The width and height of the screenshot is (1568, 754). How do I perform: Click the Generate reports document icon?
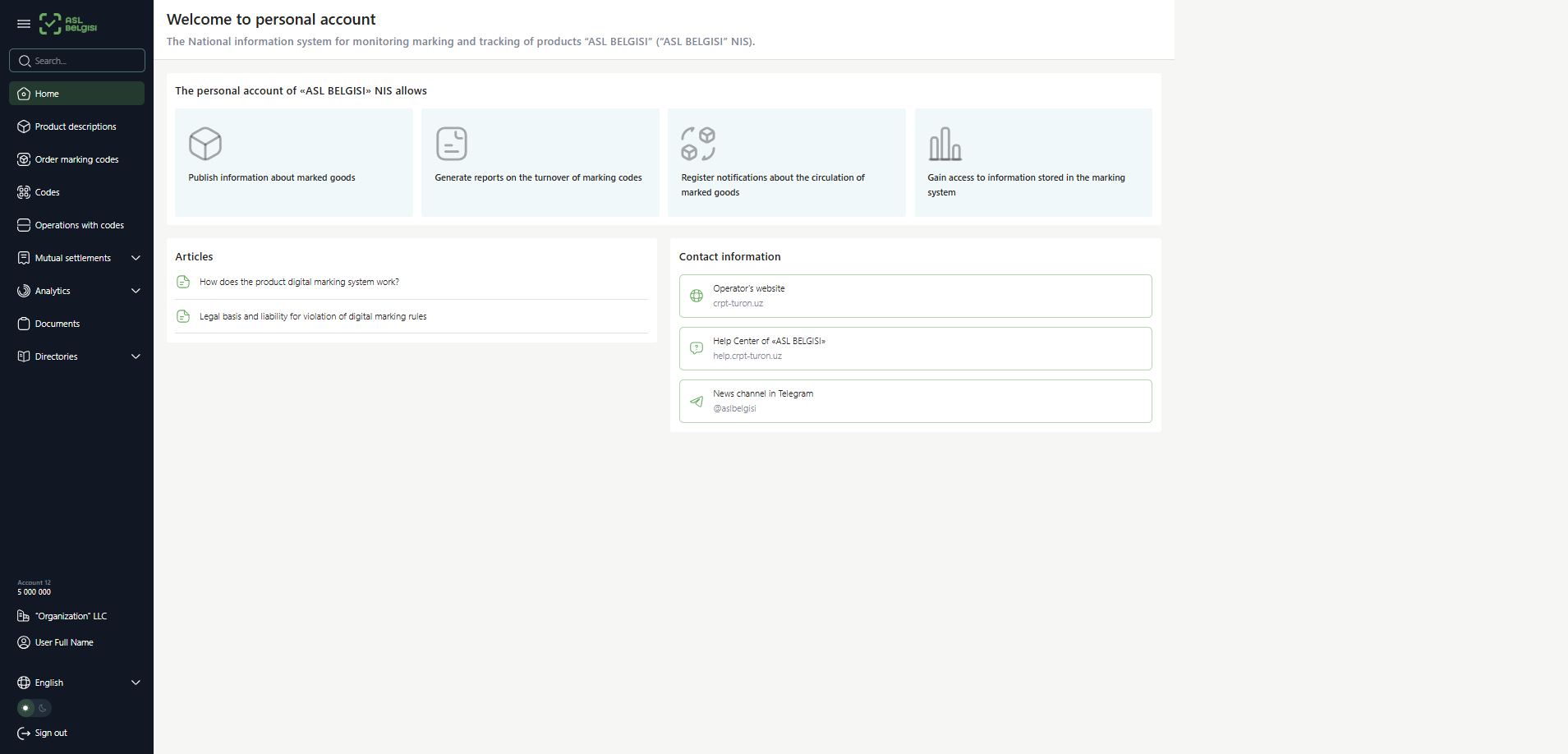coord(452,144)
